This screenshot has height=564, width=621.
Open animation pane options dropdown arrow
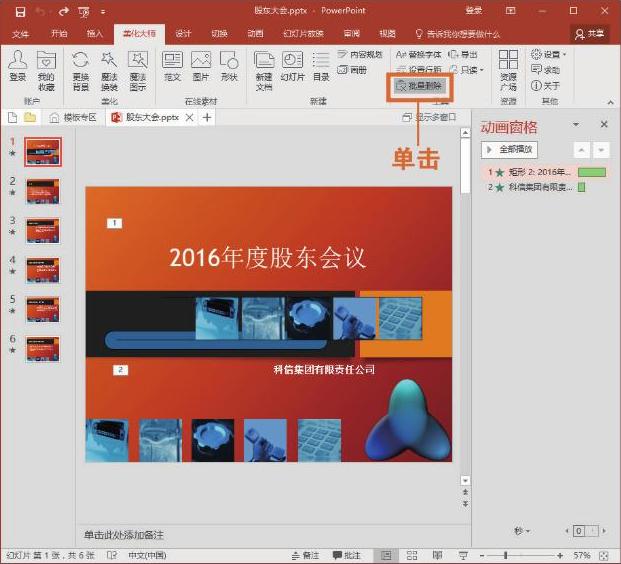tap(576, 125)
